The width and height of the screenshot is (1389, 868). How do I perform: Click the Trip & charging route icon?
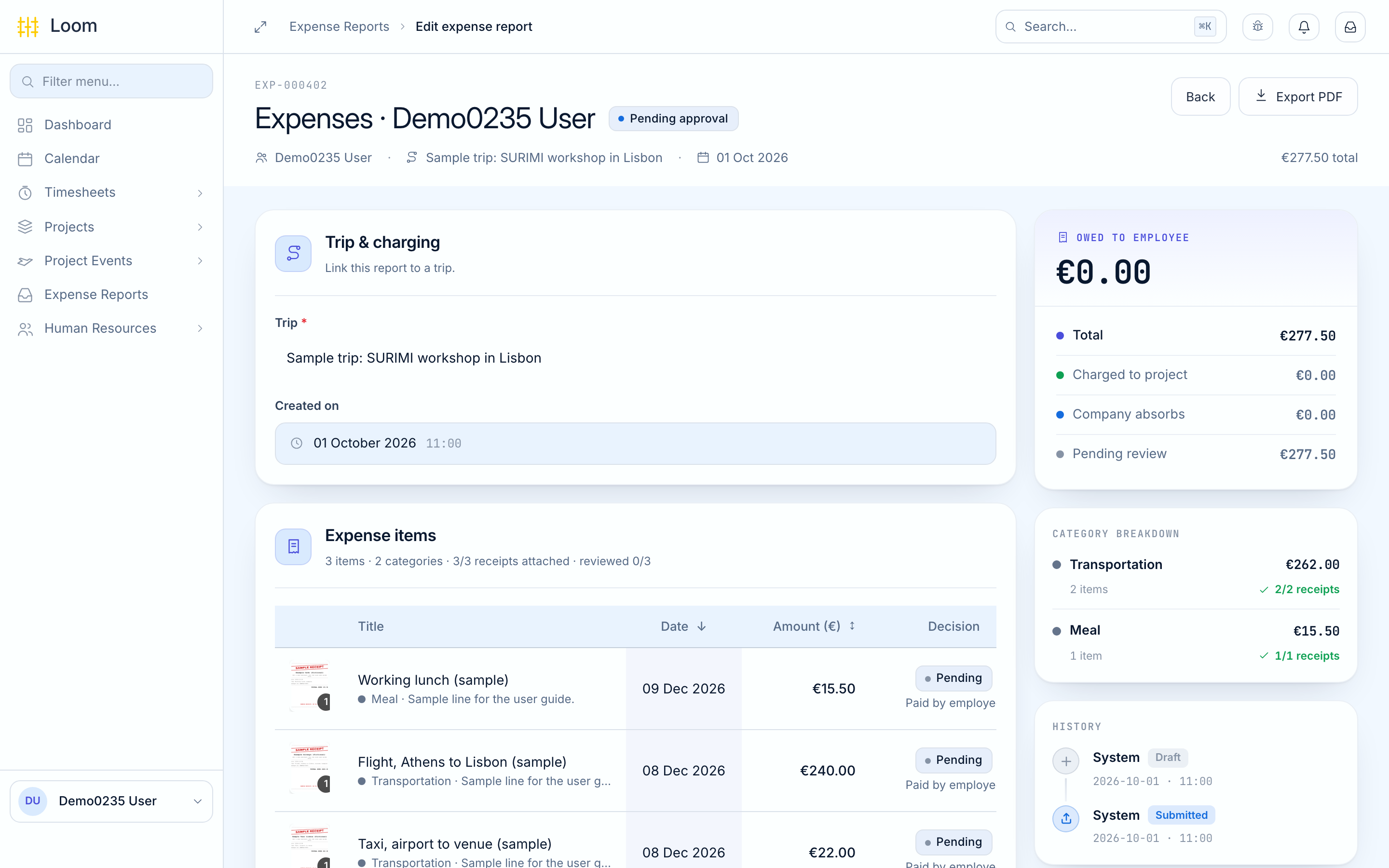point(293,253)
